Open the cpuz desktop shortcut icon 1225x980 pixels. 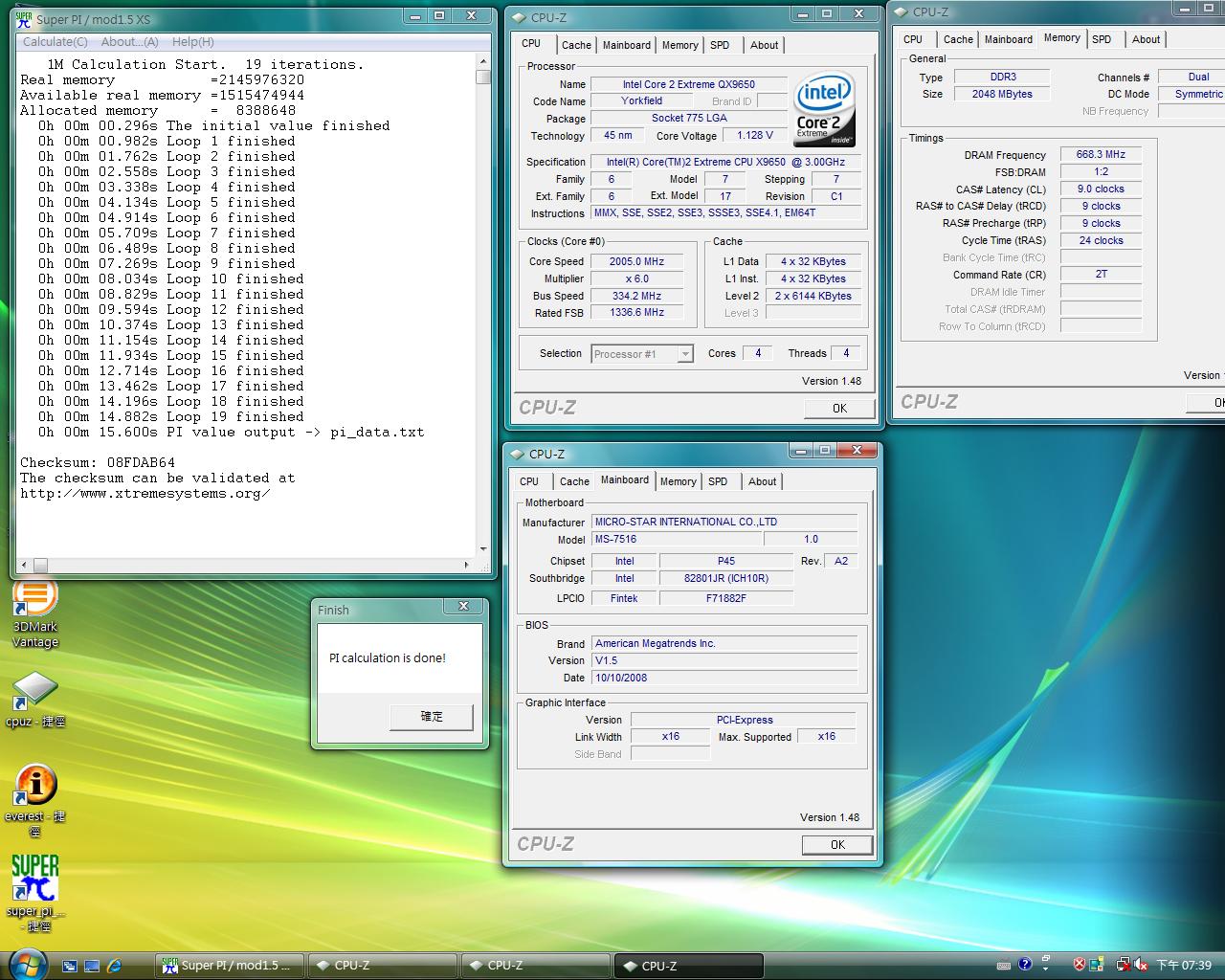(x=34, y=699)
